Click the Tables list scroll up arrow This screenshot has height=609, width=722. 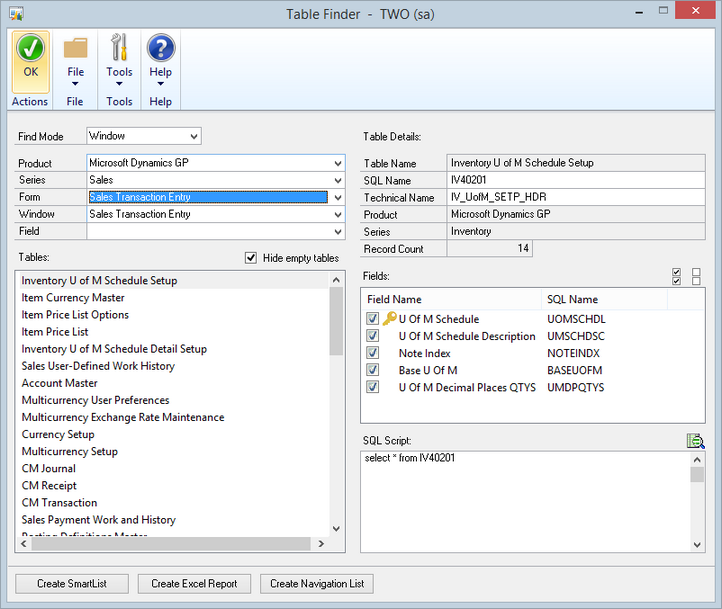pos(336,280)
